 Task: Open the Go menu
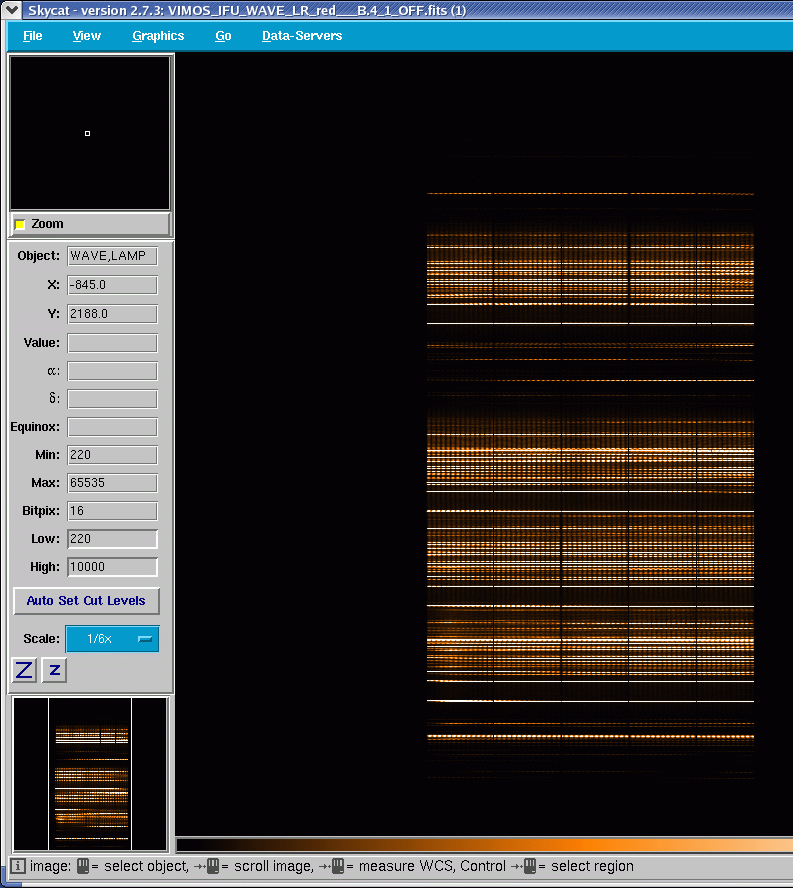pos(223,36)
